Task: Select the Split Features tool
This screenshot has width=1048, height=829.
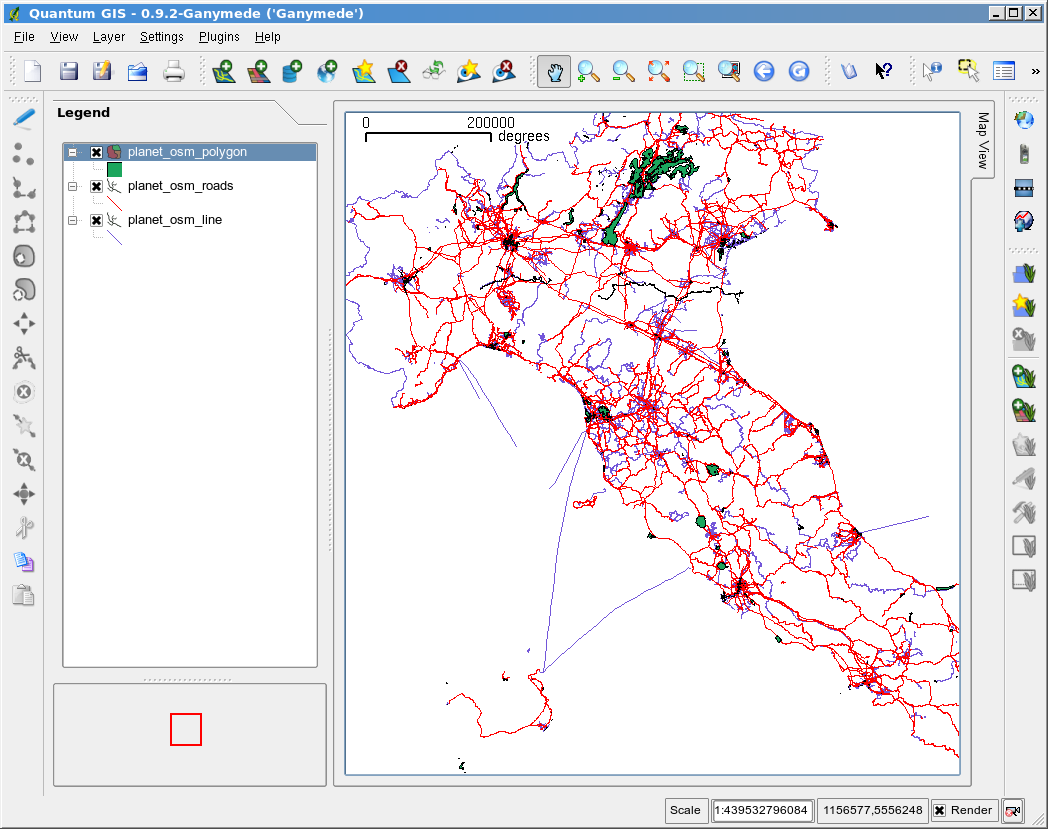Action: coord(24,358)
